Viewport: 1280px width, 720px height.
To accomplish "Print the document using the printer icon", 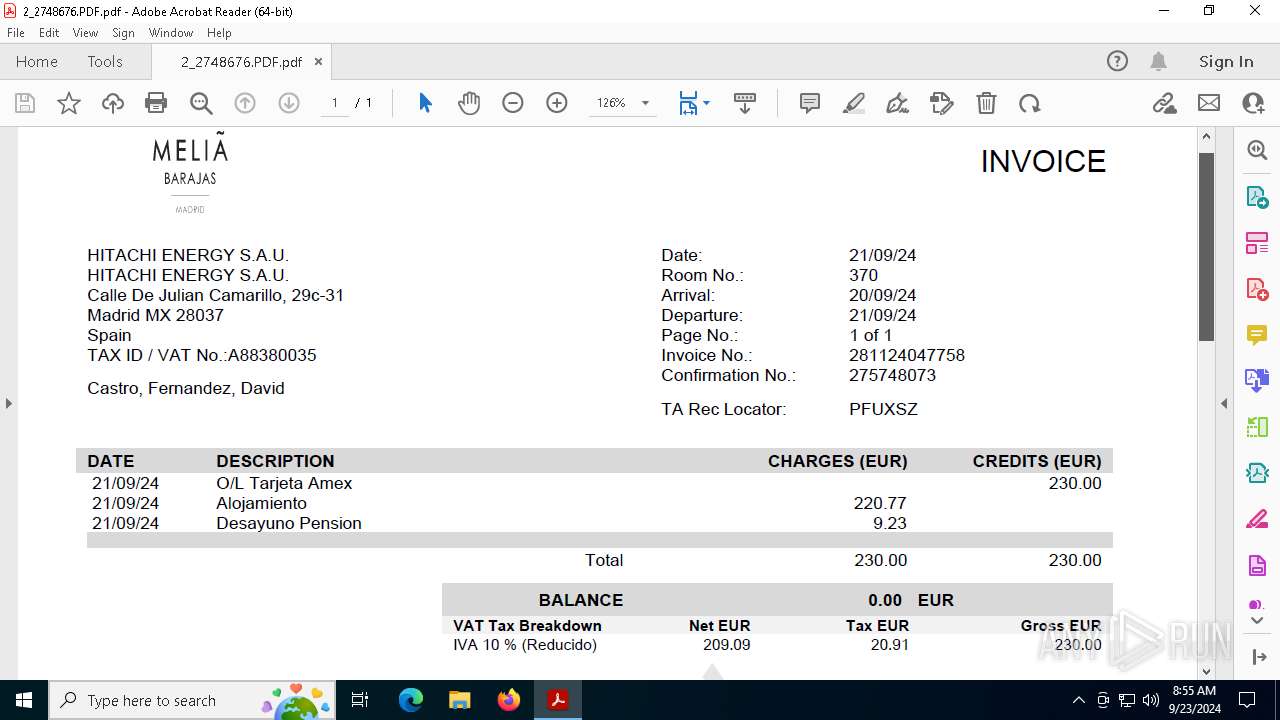I will pos(156,103).
